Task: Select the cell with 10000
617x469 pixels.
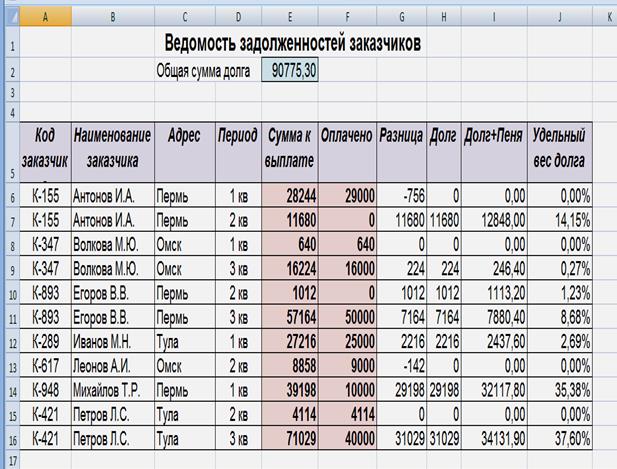Action: point(347,390)
